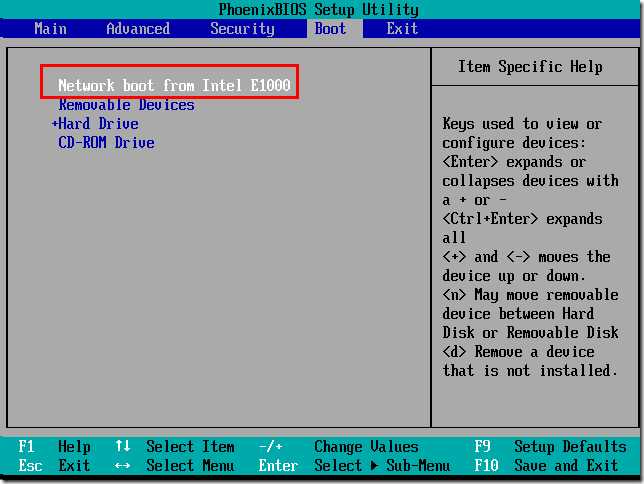The width and height of the screenshot is (644, 484).
Task: Click the left-right arrows Select Menu icon
Action: click(122, 466)
